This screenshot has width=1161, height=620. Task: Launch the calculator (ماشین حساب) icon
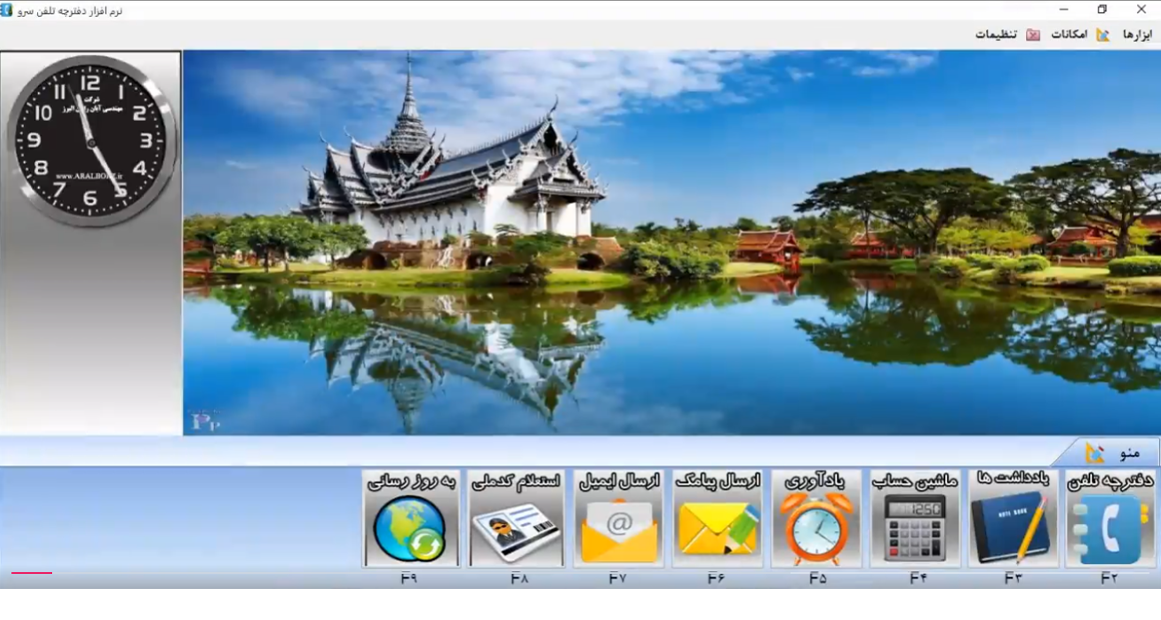pyautogui.click(x=914, y=528)
